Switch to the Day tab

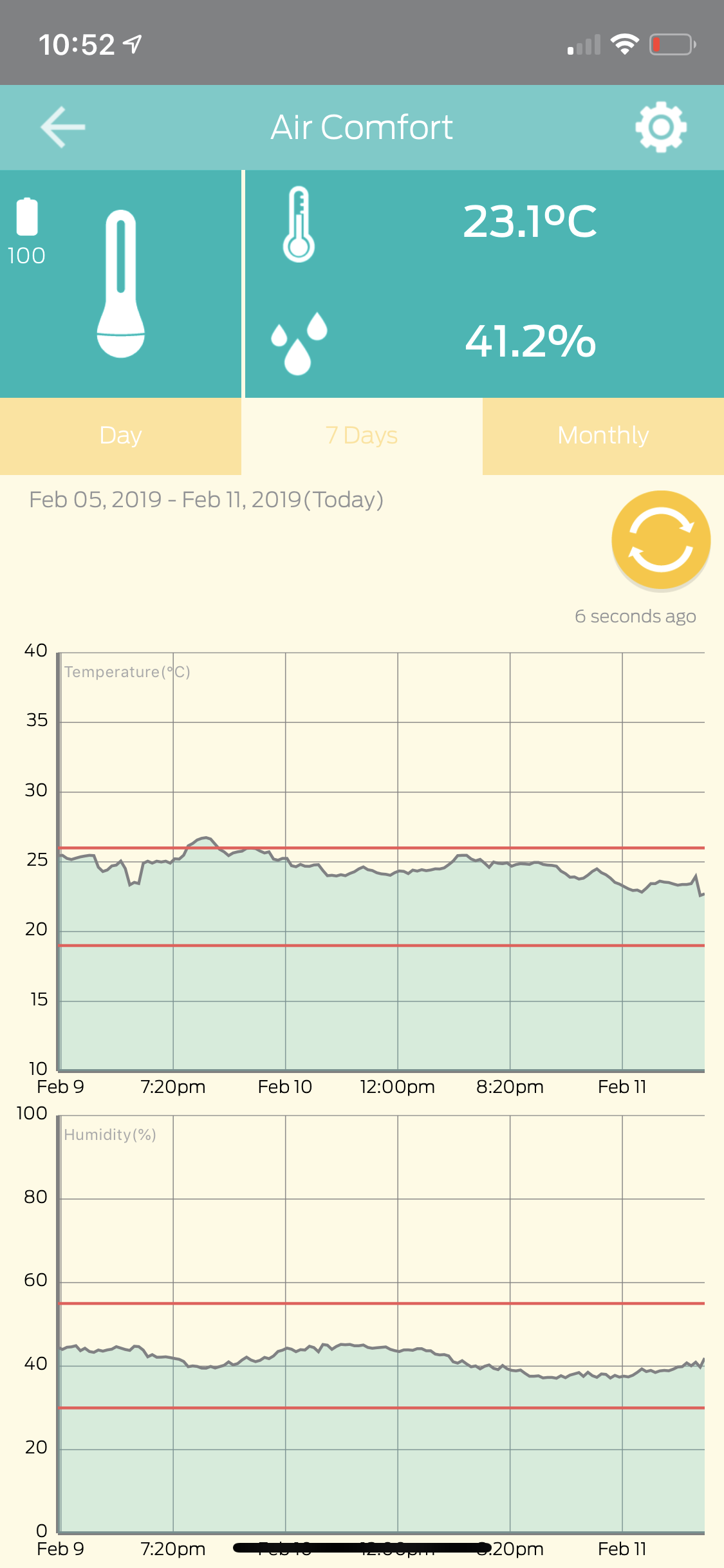(x=120, y=436)
